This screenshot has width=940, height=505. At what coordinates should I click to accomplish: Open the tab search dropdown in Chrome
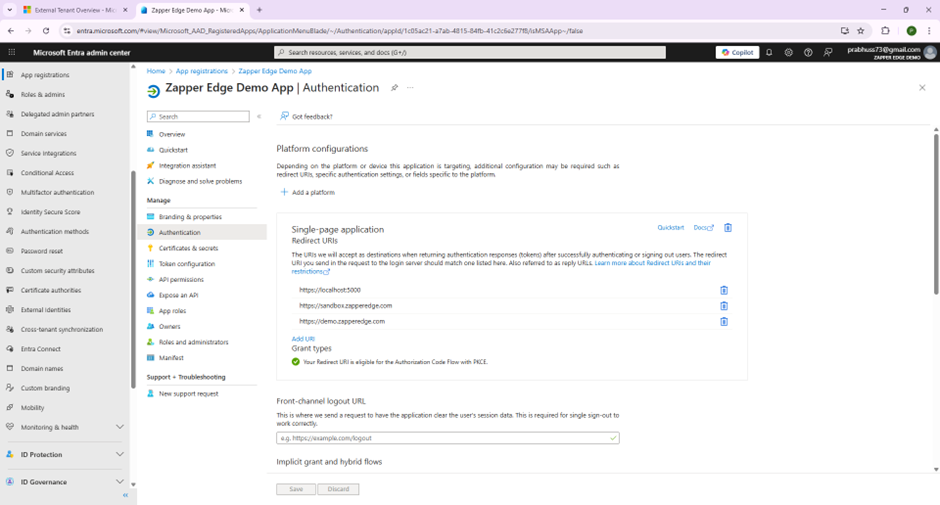(x=10, y=10)
